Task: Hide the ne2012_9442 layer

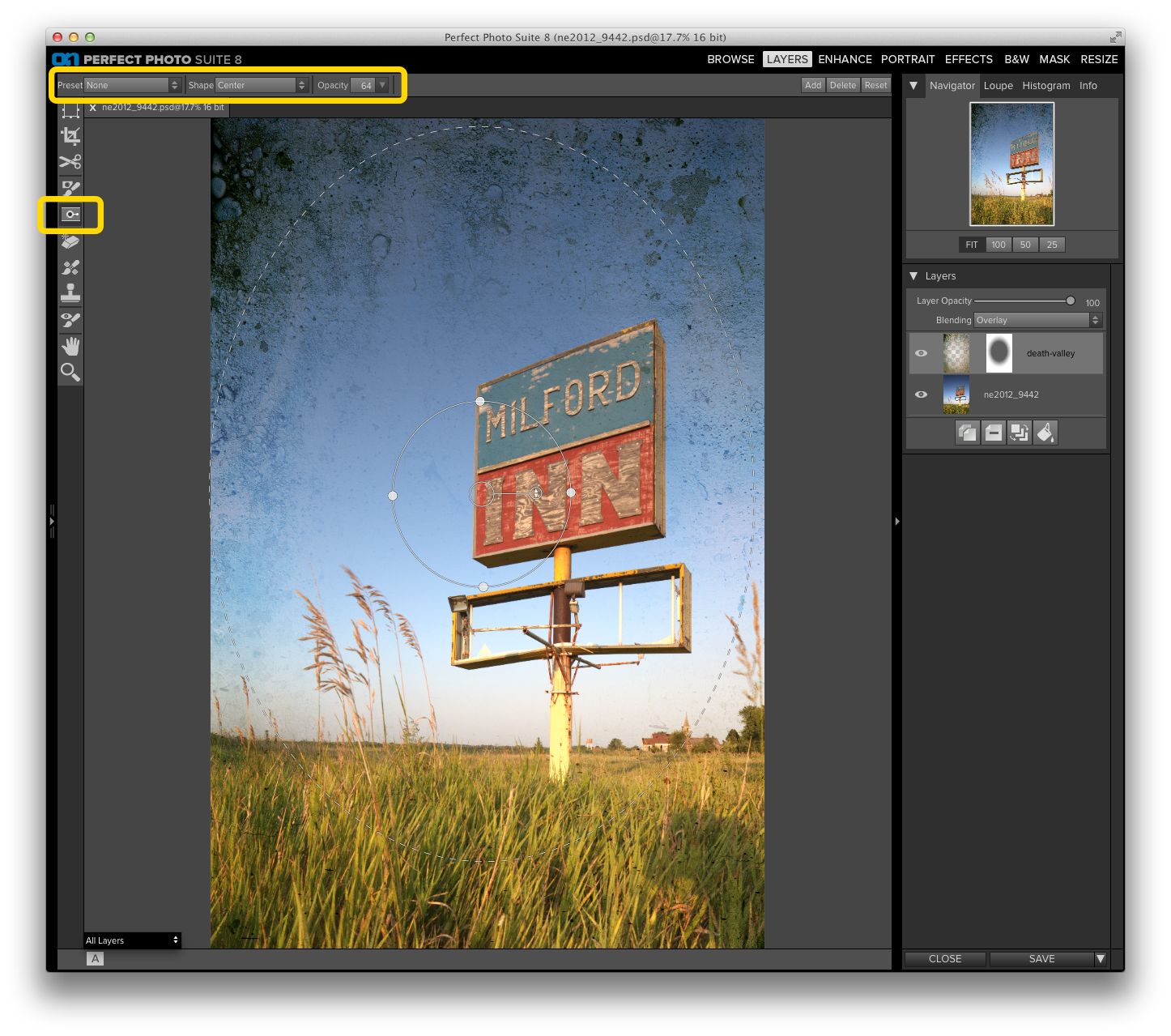Action: coord(922,394)
